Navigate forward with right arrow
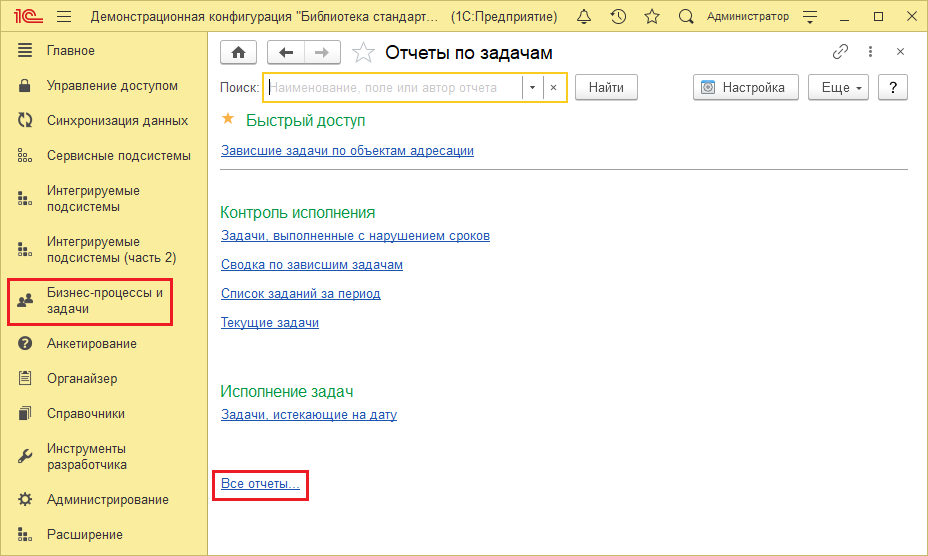 [x=322, y=53]
